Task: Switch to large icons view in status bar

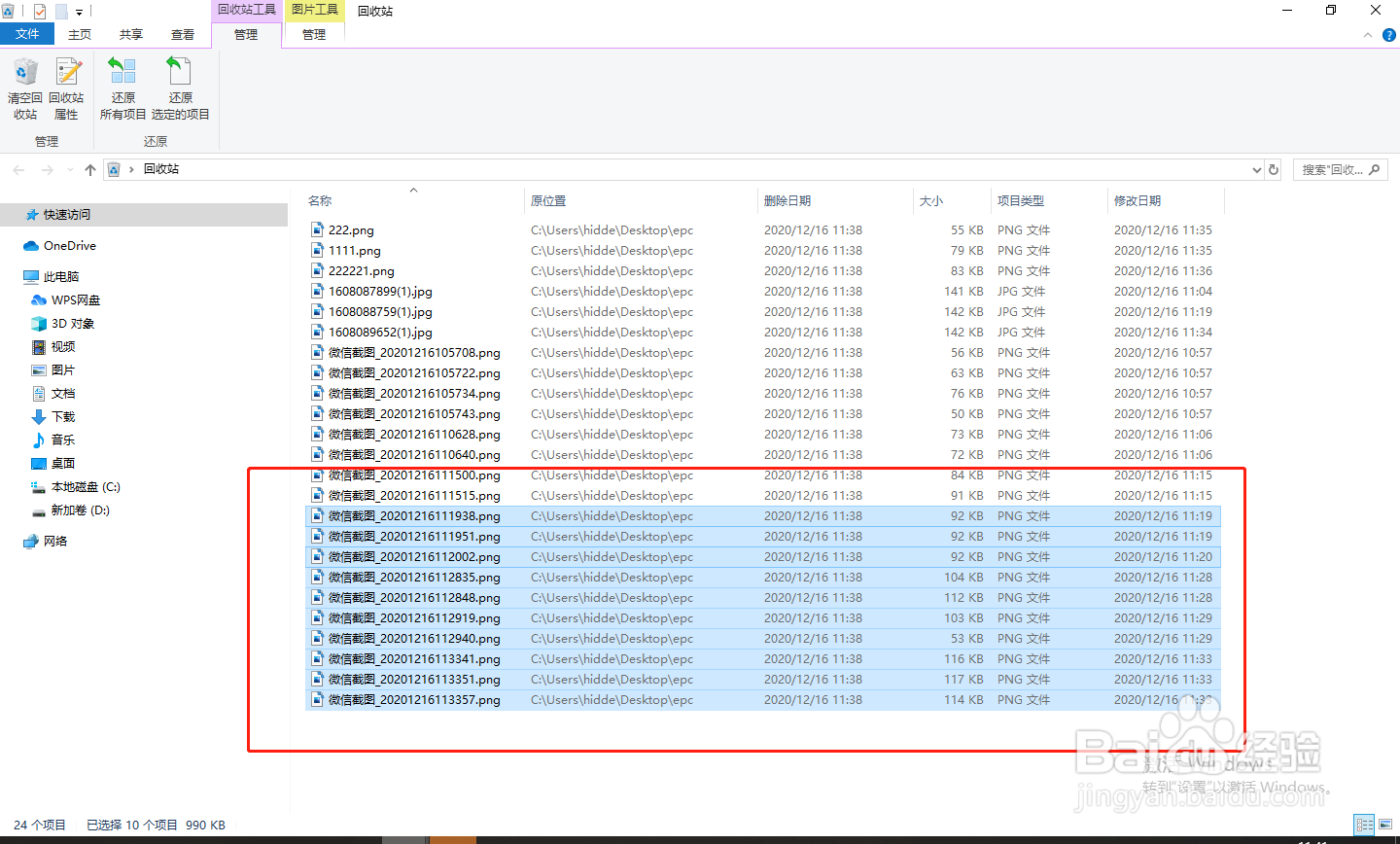Action: (1385, 825)
